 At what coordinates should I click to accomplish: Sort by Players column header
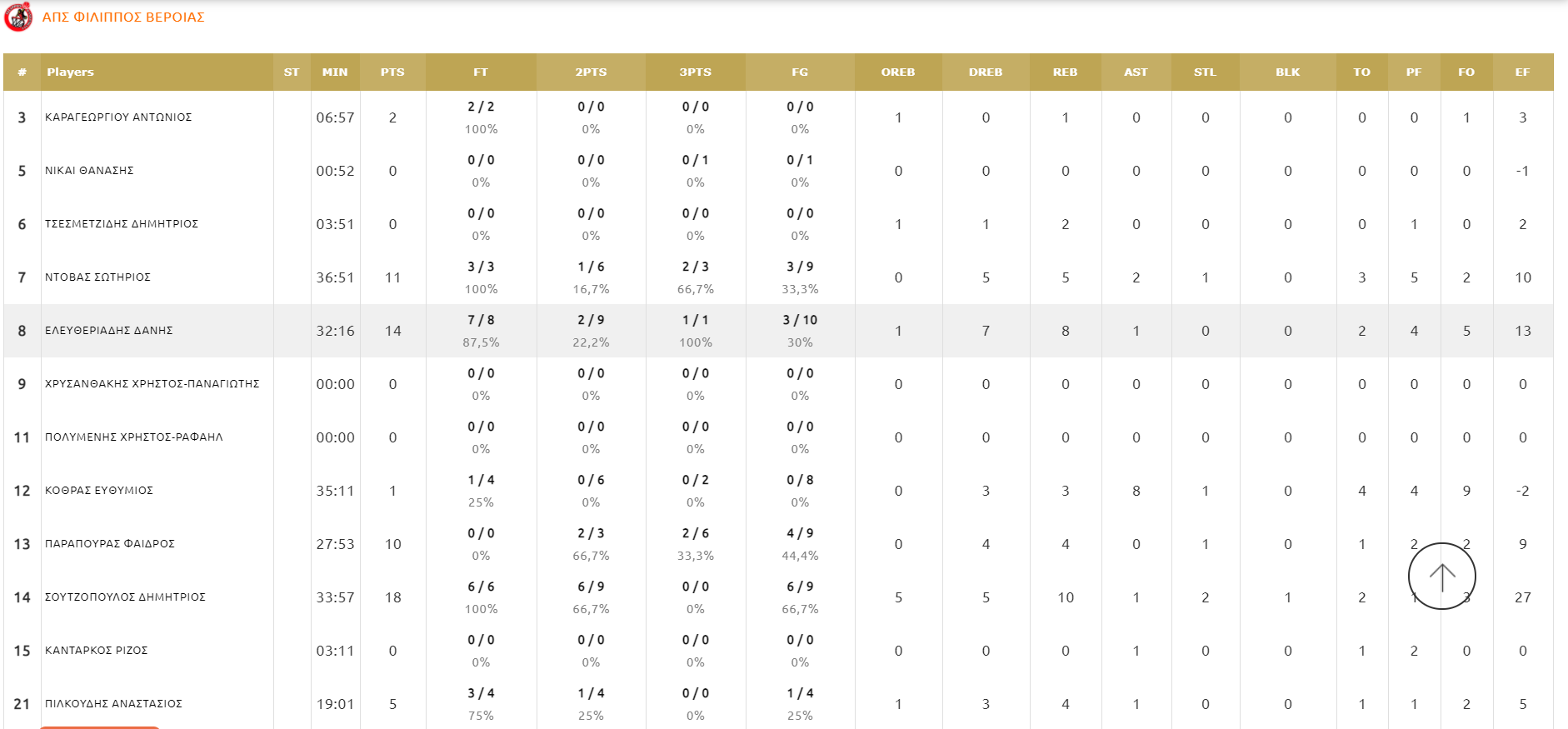[71, 72]
